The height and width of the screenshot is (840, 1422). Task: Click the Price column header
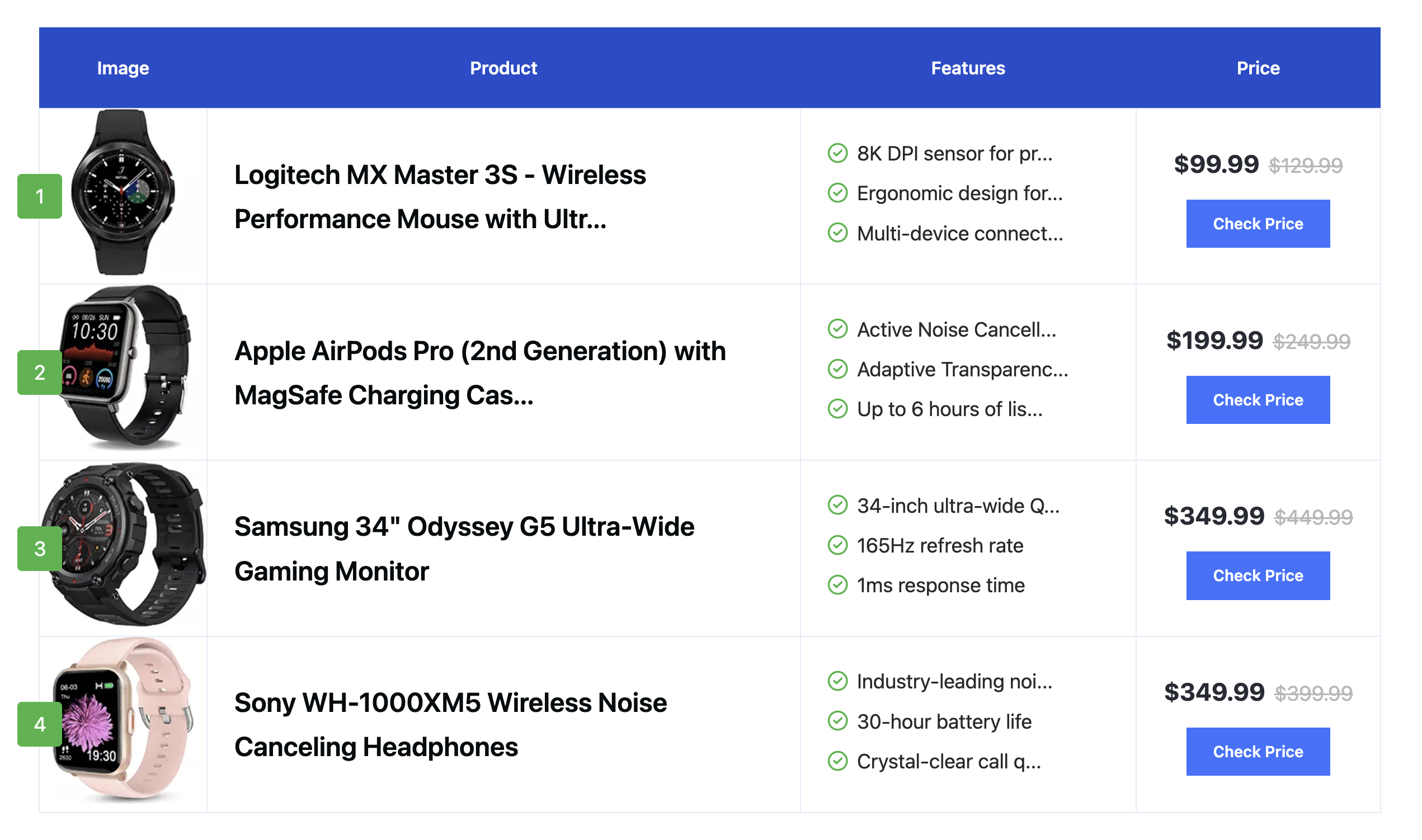point(1258,68)
